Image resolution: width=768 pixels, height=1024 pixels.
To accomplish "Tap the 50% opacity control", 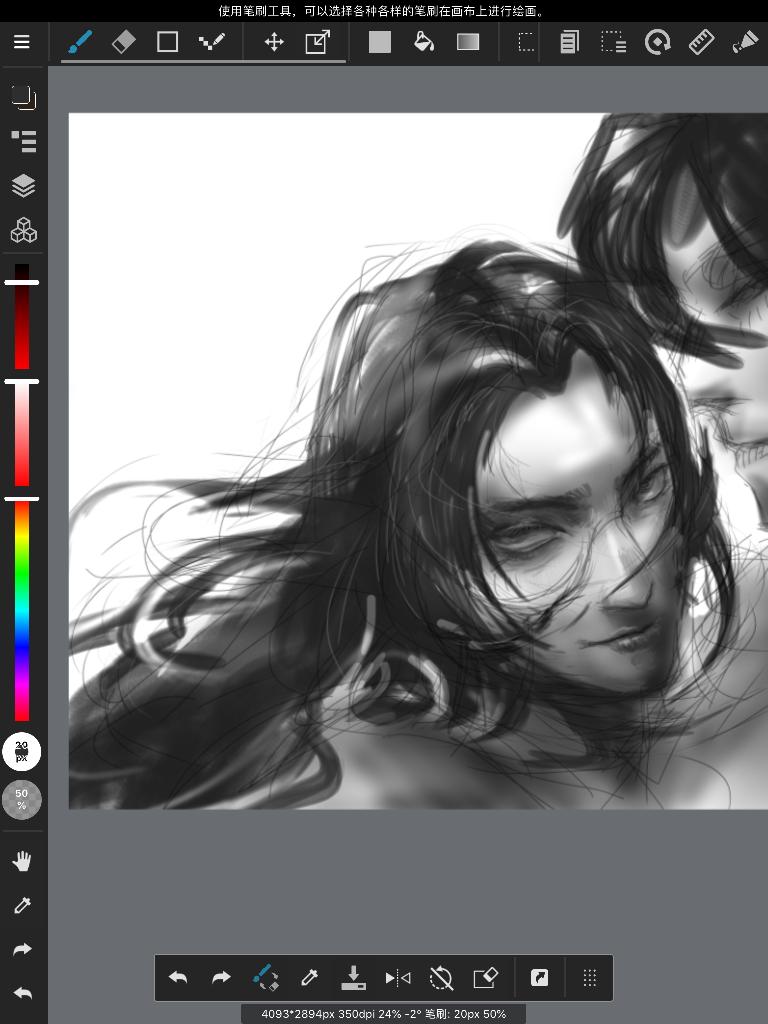I will pyautogui.click(x=22, y=799).
